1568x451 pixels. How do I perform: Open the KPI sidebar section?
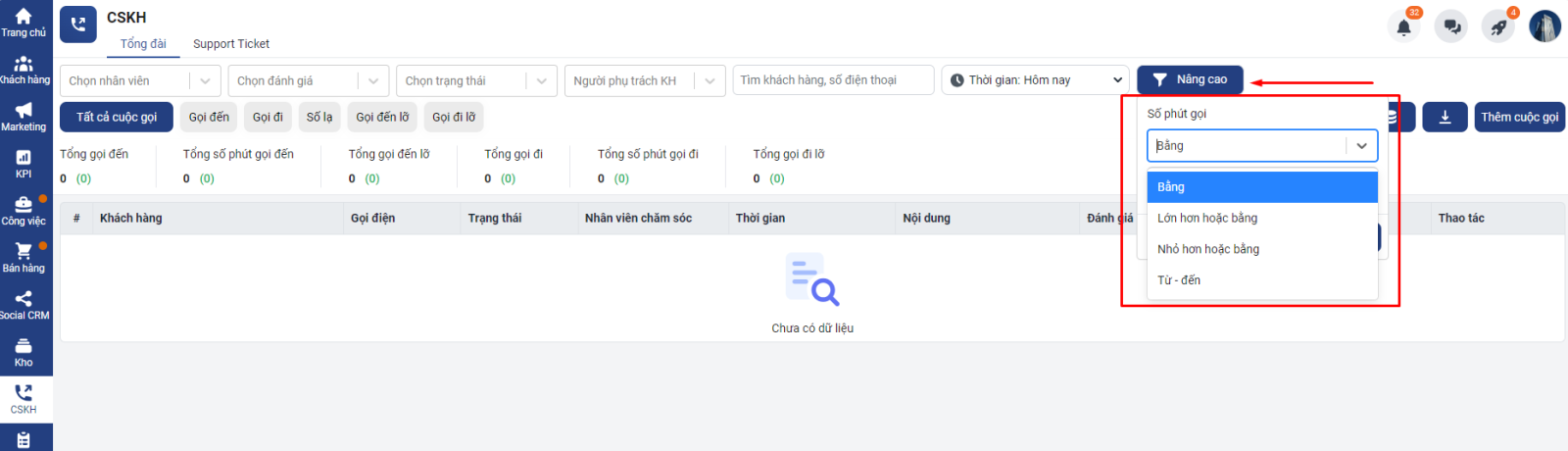(24, 164)
